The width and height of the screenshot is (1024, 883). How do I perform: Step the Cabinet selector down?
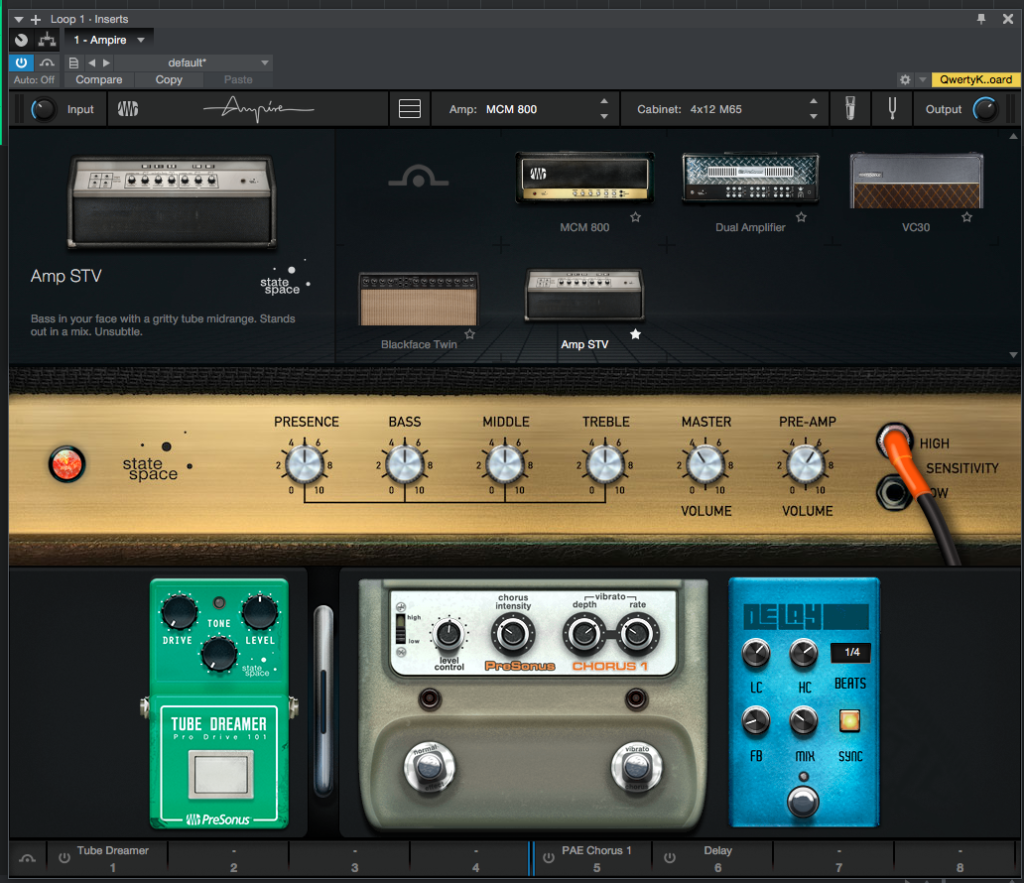click(813, 116)
